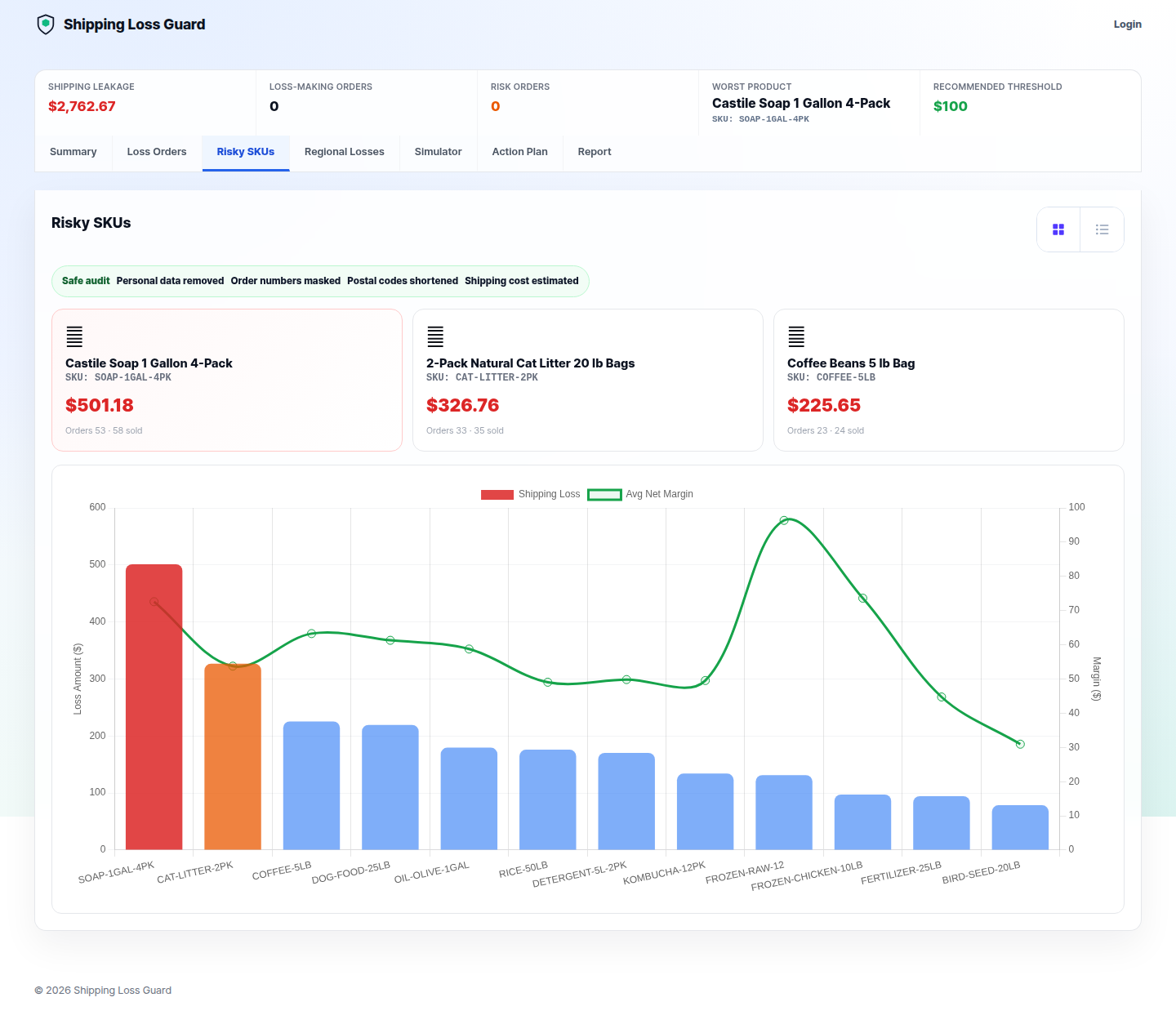Click the Loss-Making Orders count value
1176x1033 pixels.
tap(274, 106)
